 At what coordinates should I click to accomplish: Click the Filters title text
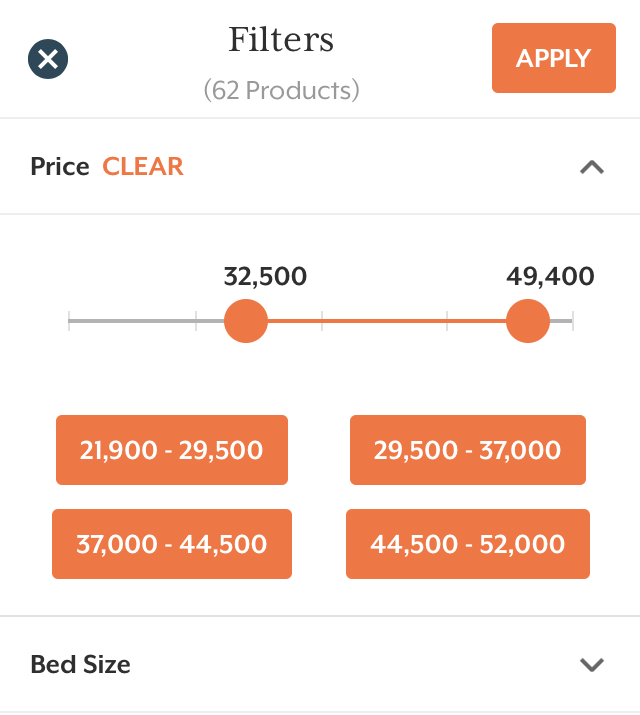pyautogui.click(x=281, y=40)
